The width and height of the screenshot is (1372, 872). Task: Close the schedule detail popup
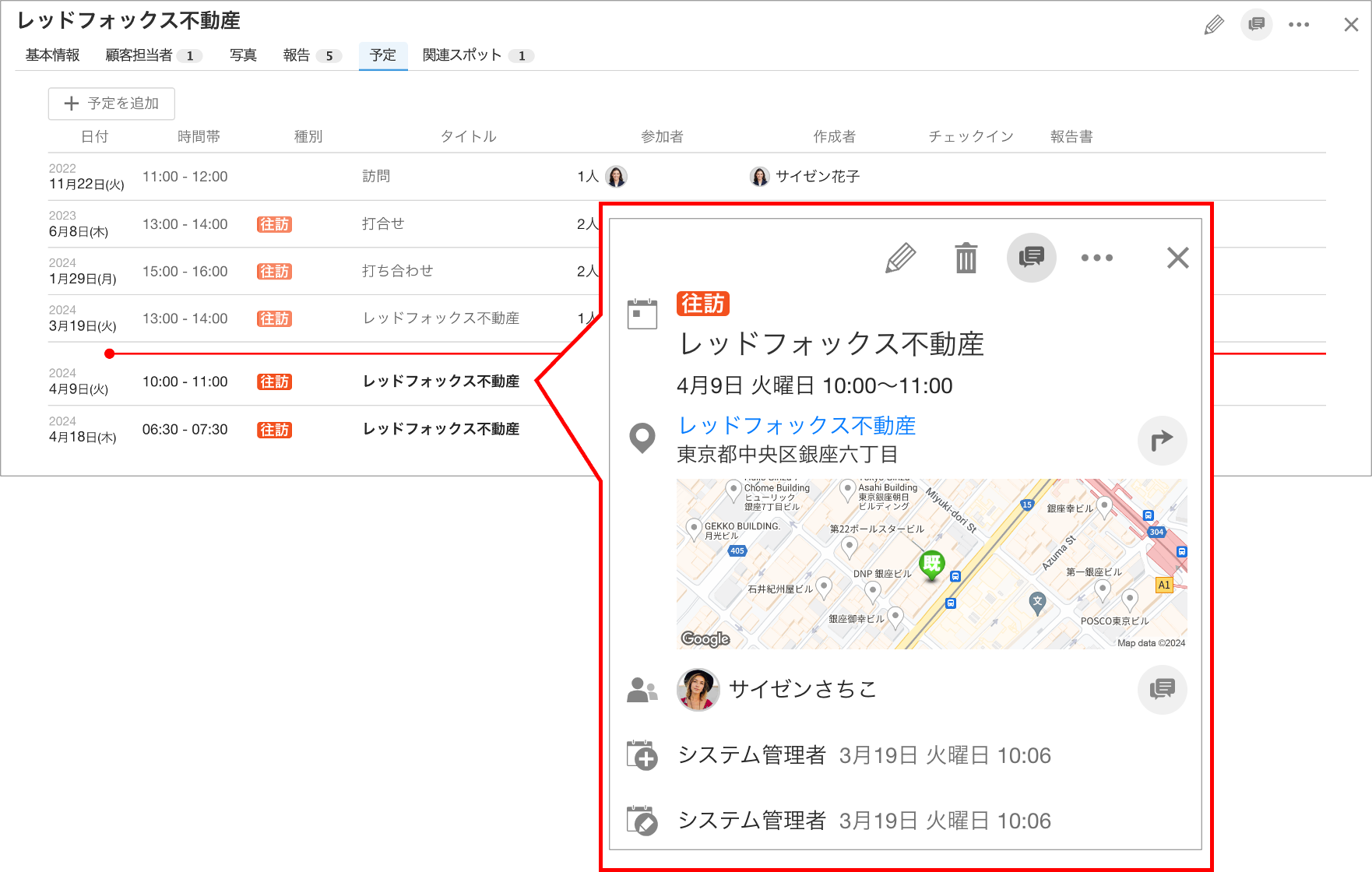pos(1178,258)
